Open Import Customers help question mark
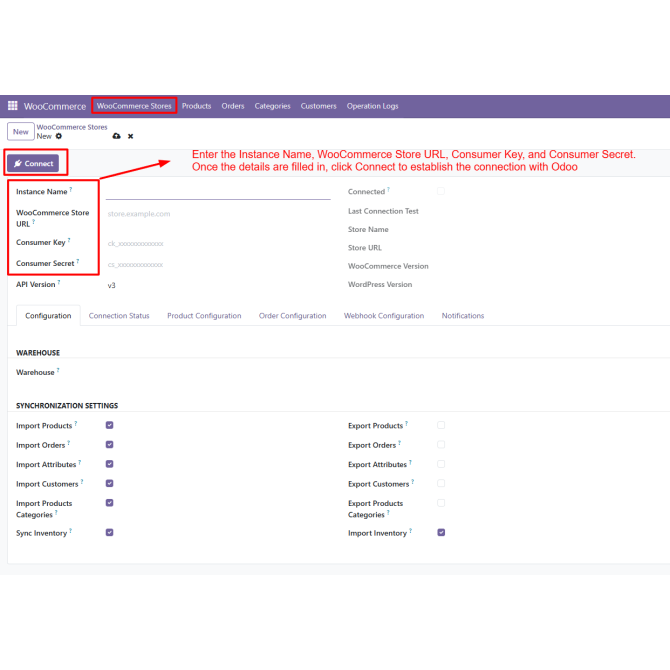 click(82, 481)
